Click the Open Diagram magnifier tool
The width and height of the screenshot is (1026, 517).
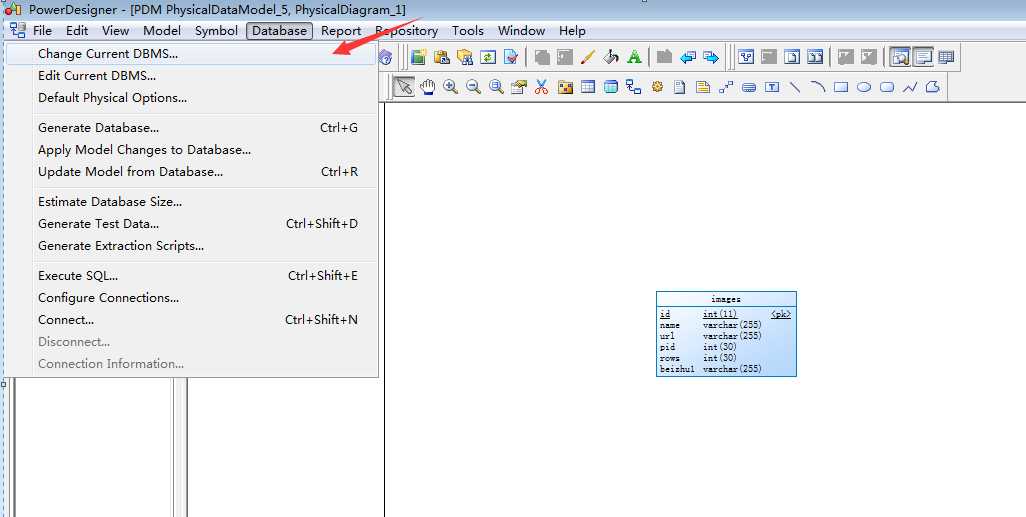[x=496, y=86]
